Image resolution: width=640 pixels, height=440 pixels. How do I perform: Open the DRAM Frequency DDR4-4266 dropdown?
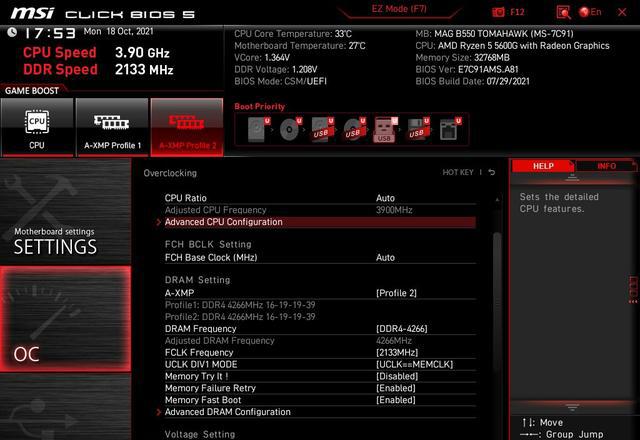(404, 328)
